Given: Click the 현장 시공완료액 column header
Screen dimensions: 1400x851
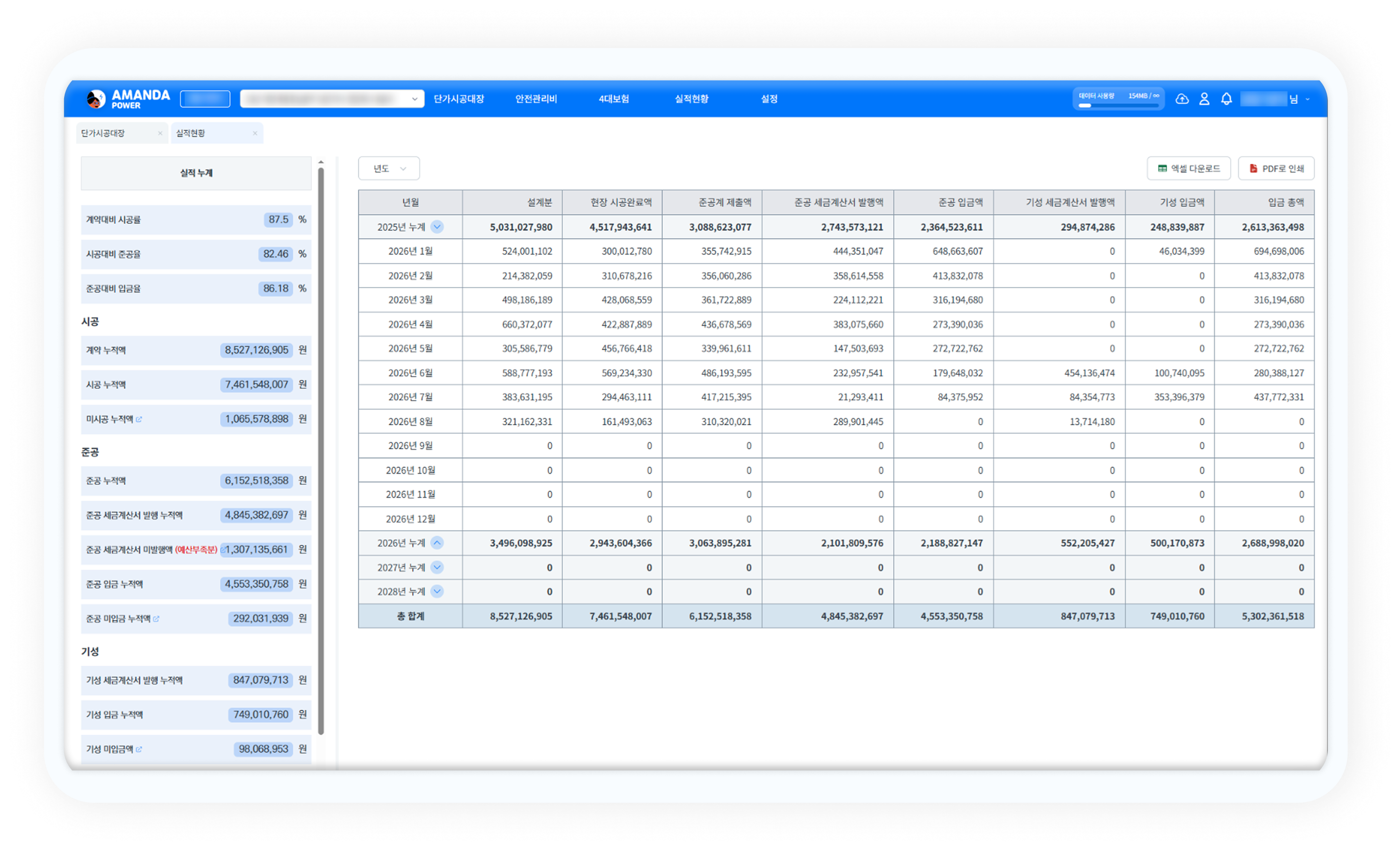Looking at the screenshot, I should tap(612, 202).
